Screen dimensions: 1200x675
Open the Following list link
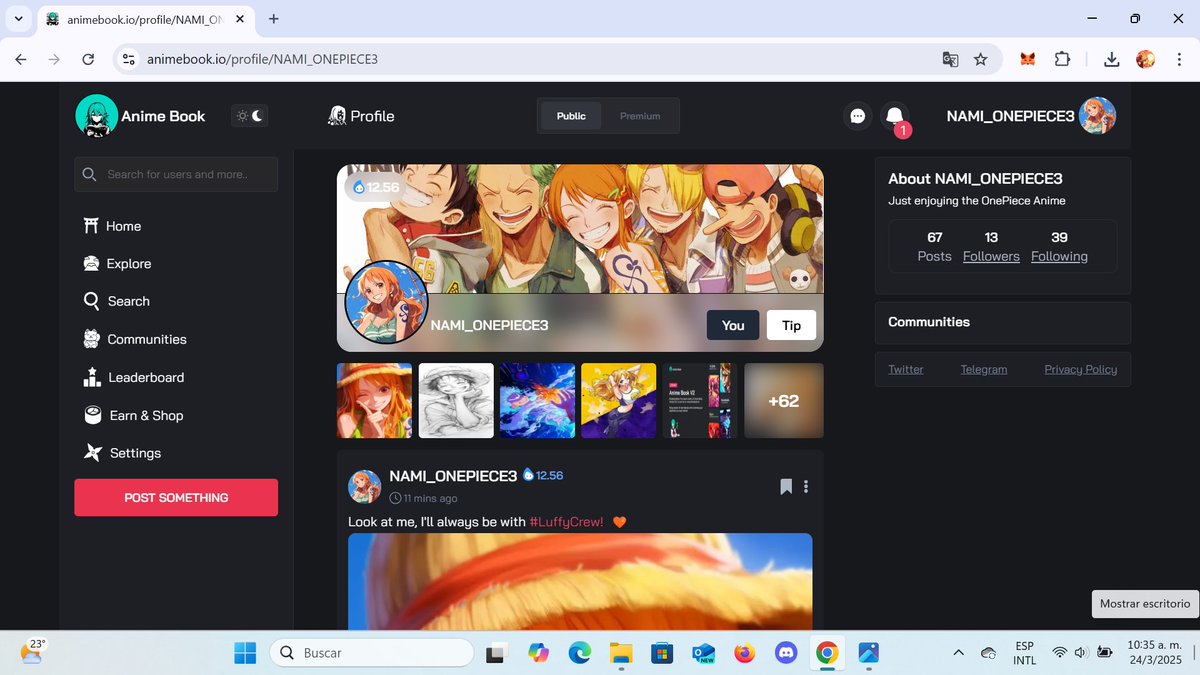pos(1059,256)
